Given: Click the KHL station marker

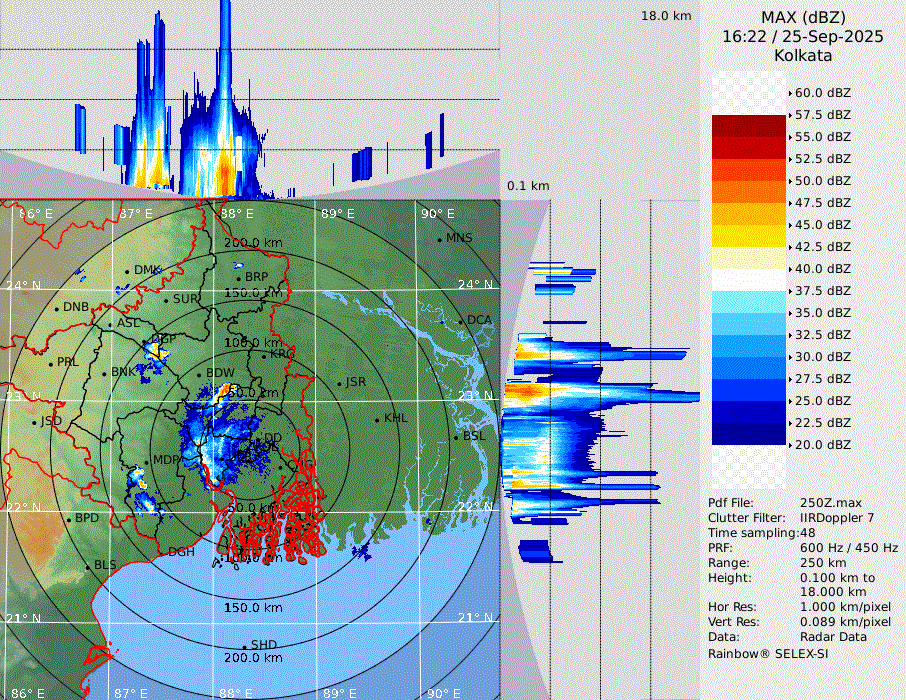Looking at the screenshot, I should pos(377,419).
